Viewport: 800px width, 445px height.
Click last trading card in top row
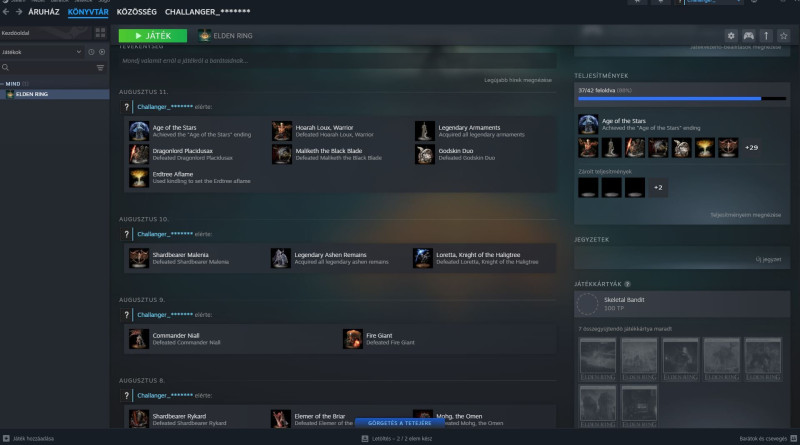pyautogui.click(x=762, y=359)
